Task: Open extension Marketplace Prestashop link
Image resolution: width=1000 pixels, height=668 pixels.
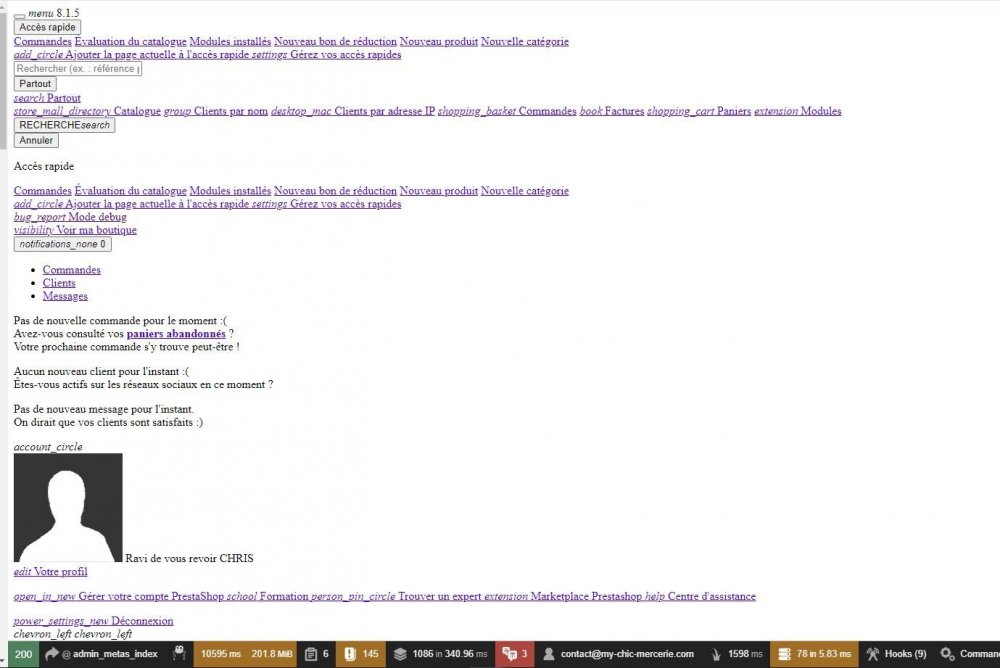Action: 563,597
